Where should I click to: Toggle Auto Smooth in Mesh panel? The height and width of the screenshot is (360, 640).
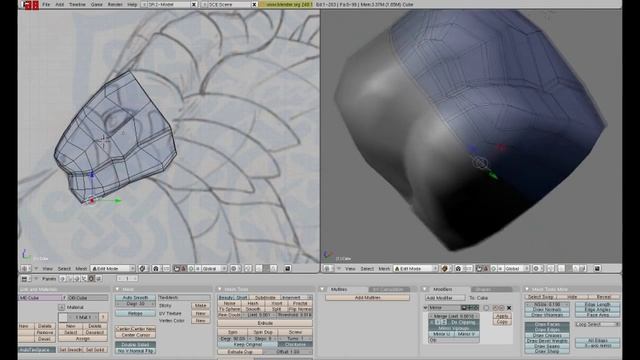click(135, 298)
